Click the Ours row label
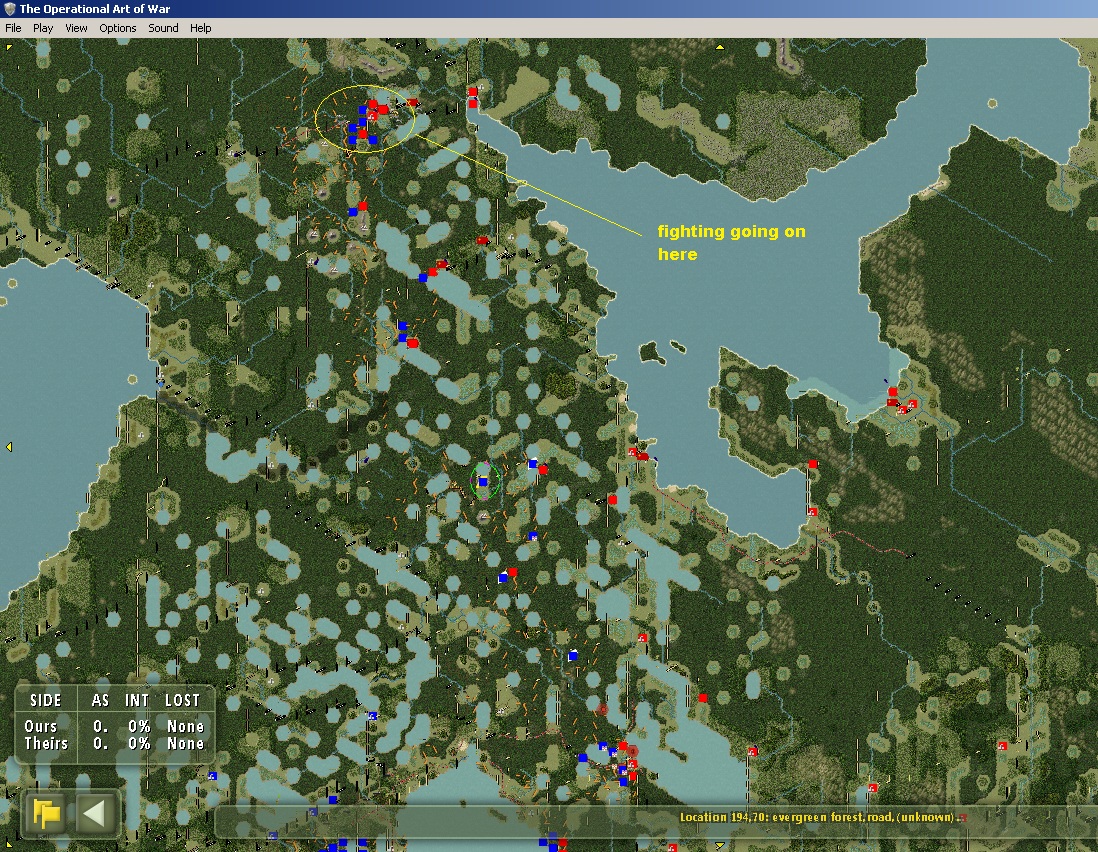1098x852 pixels. (41, 726)
